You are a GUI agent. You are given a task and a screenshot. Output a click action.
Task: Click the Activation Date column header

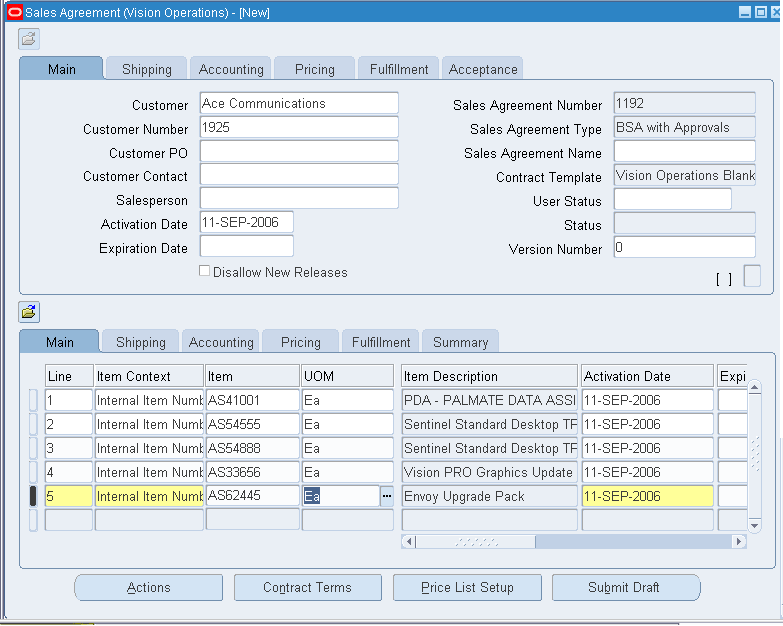point(648,376)
